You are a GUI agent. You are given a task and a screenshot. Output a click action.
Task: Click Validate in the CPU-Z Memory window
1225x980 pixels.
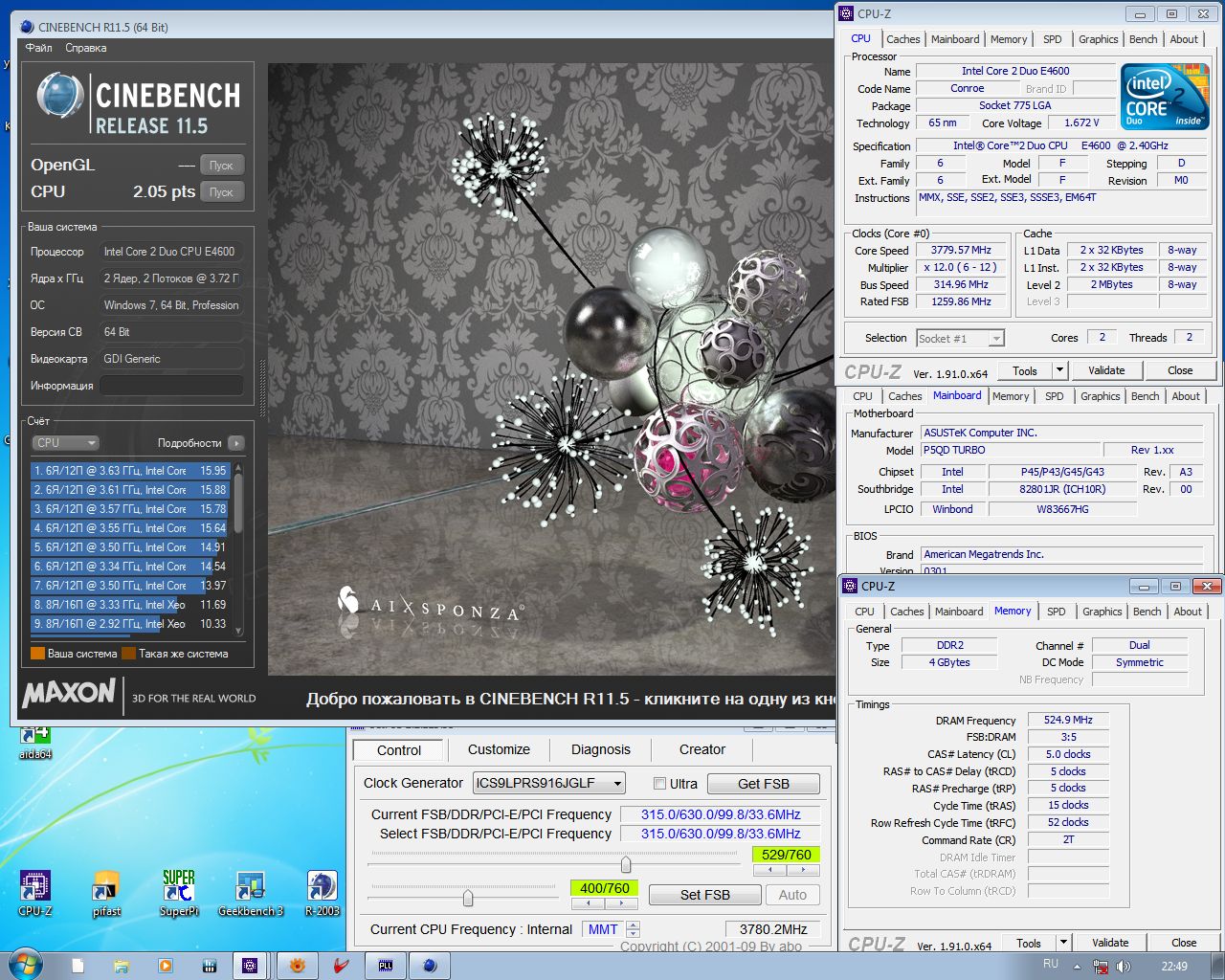1110,943
